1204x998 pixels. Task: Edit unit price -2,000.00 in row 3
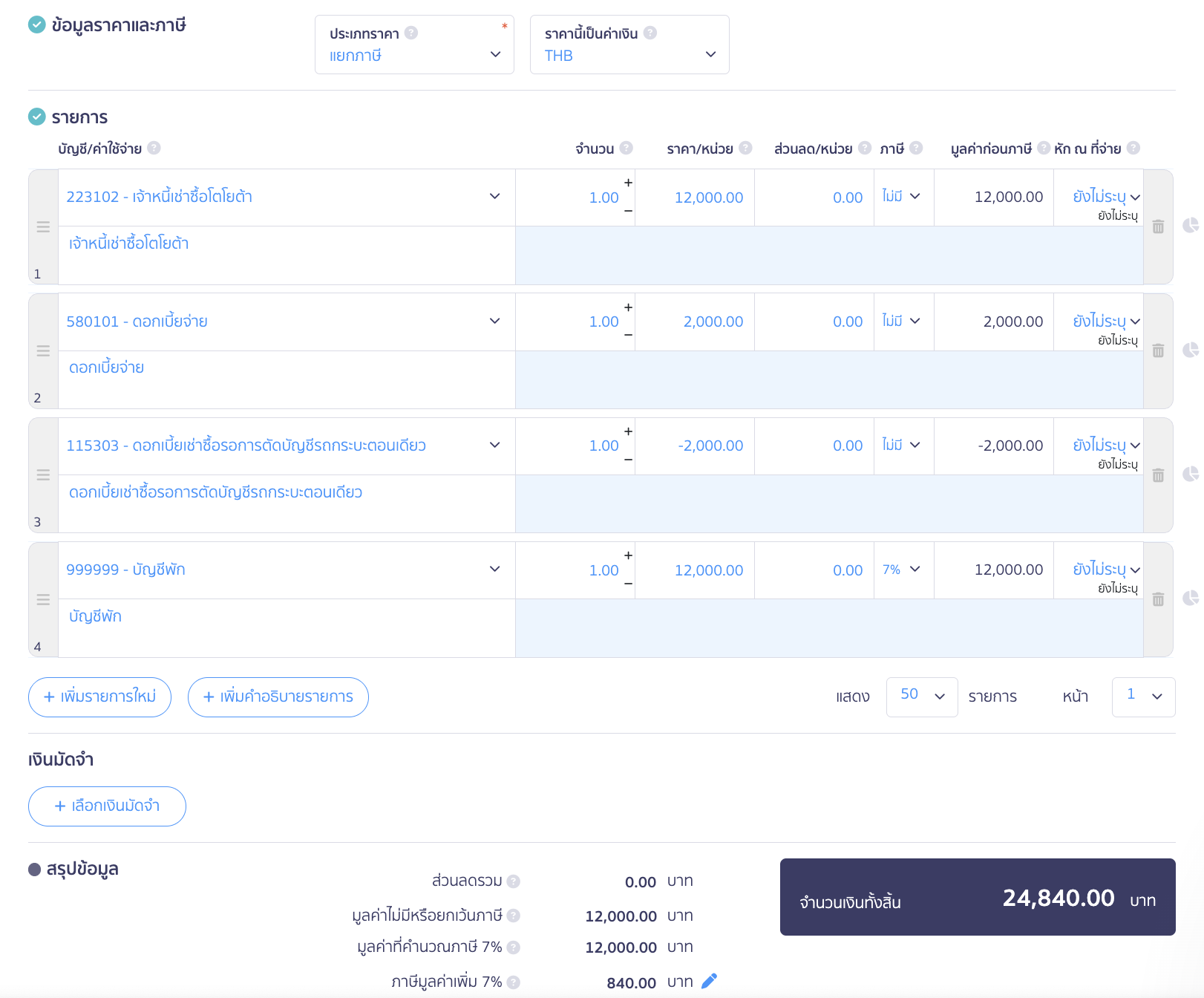[x=695, y=446]
